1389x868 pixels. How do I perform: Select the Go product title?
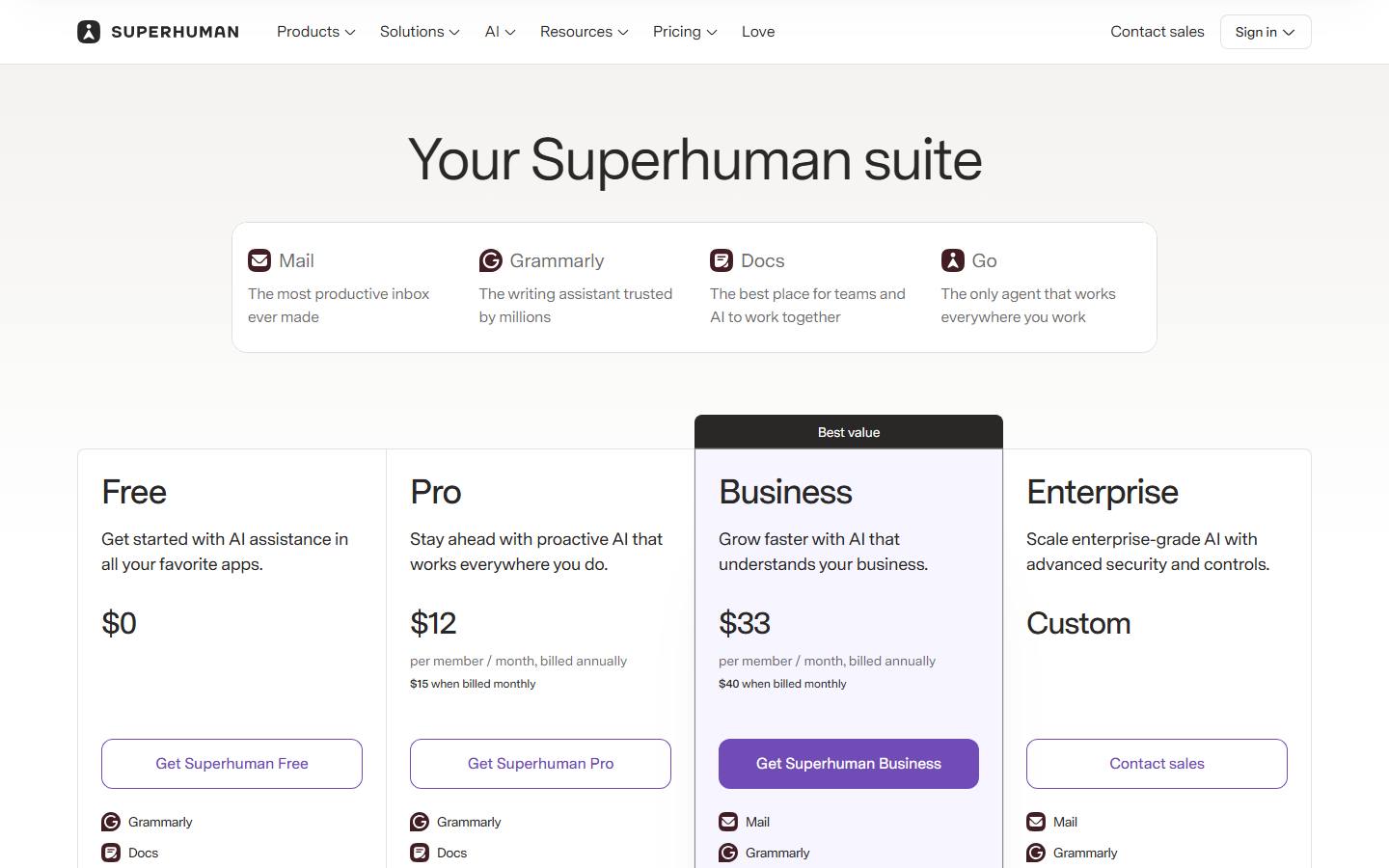(984, 260)
